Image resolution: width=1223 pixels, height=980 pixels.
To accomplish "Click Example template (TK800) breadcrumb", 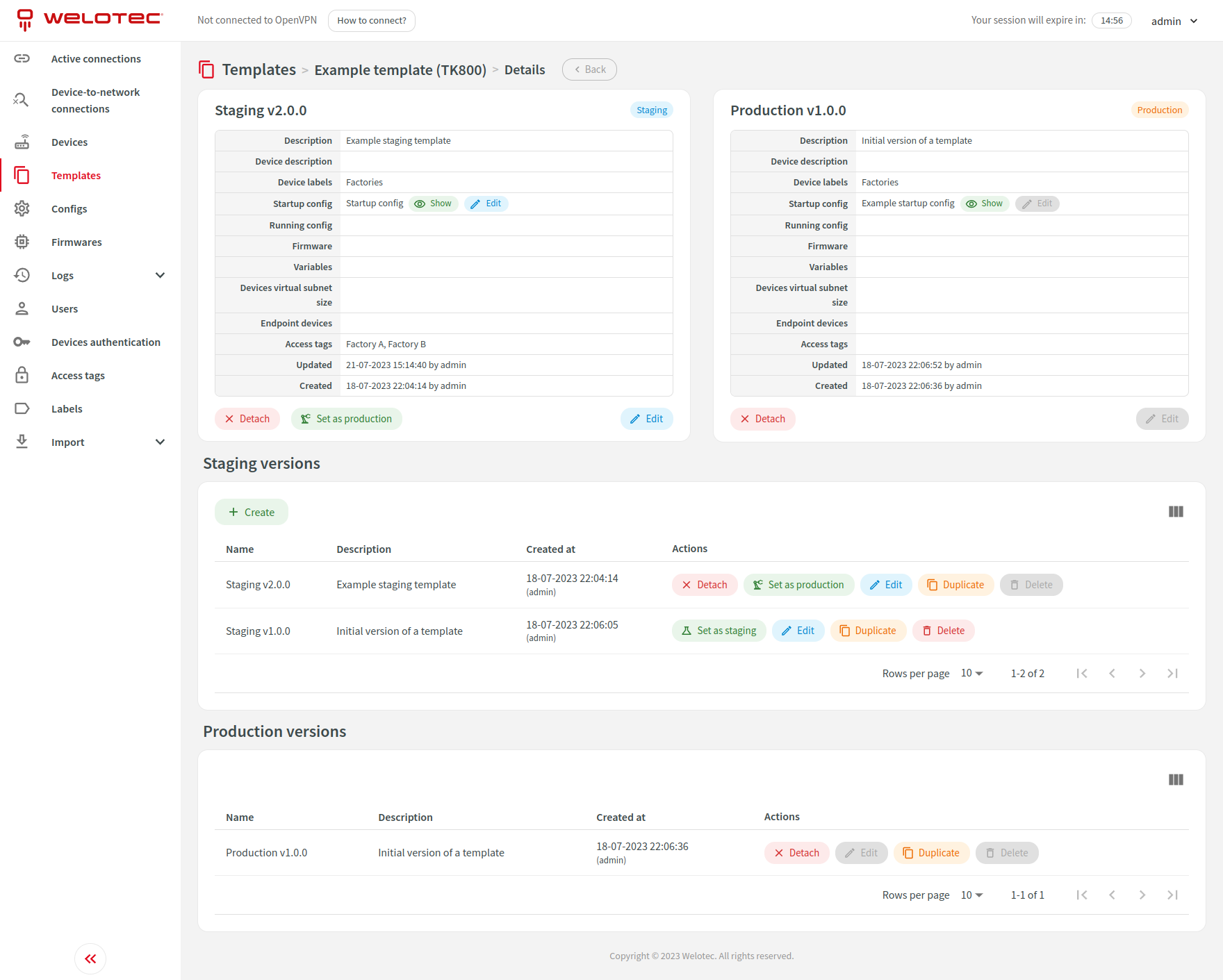I will pyautogui.click(x=400, y=70).
